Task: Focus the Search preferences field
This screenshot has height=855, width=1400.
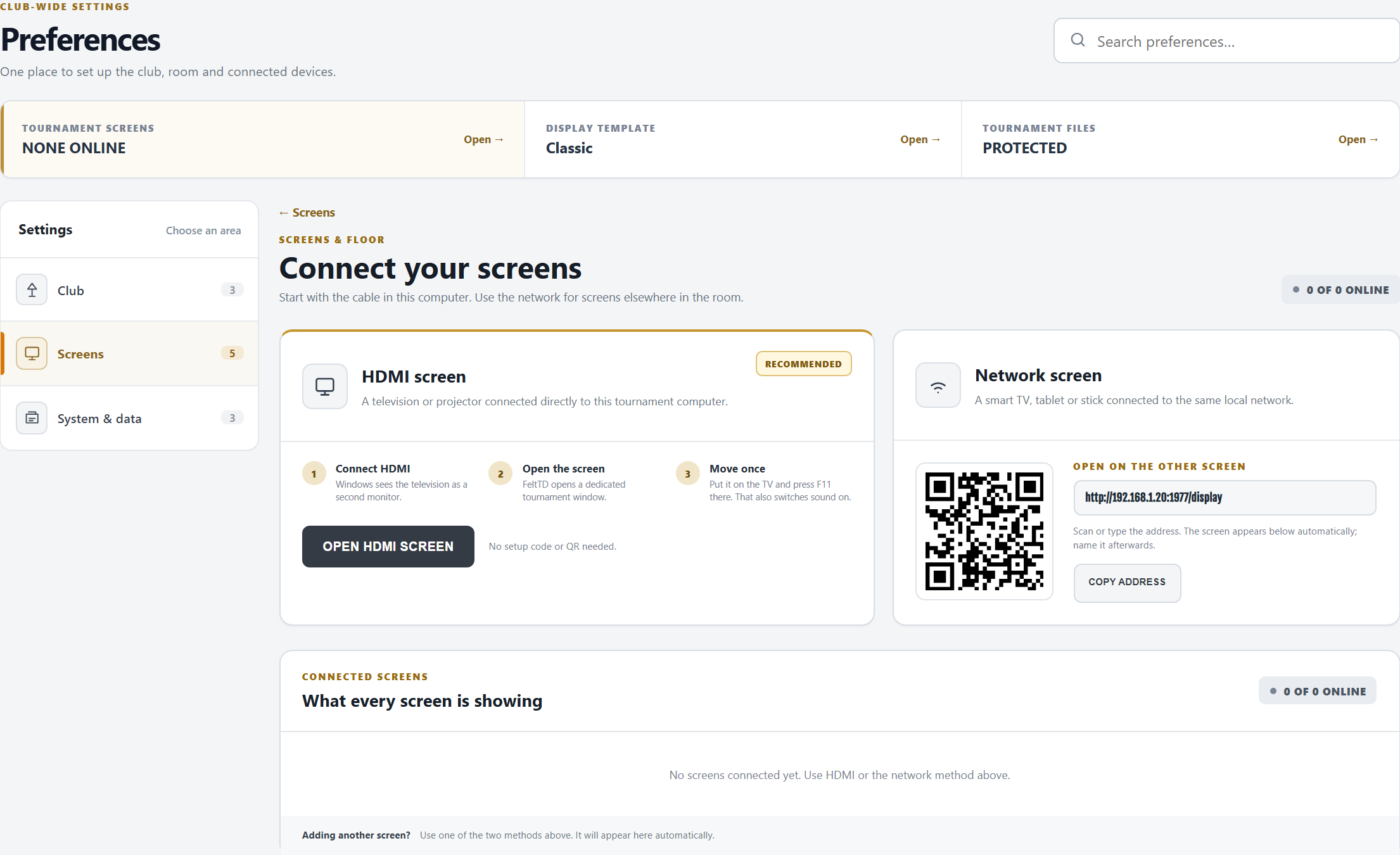Action: point(1227,41)
